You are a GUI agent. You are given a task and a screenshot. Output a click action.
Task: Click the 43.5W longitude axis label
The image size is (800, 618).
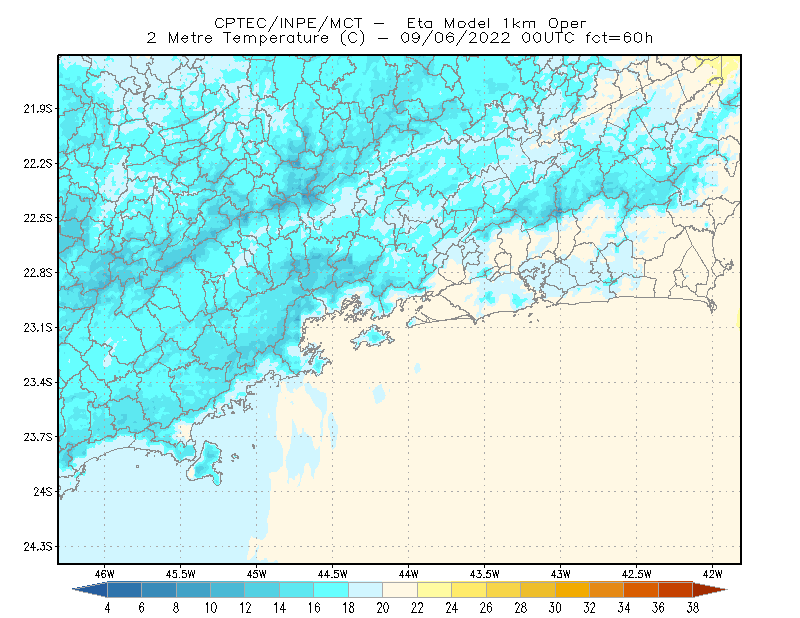point(484,574)
